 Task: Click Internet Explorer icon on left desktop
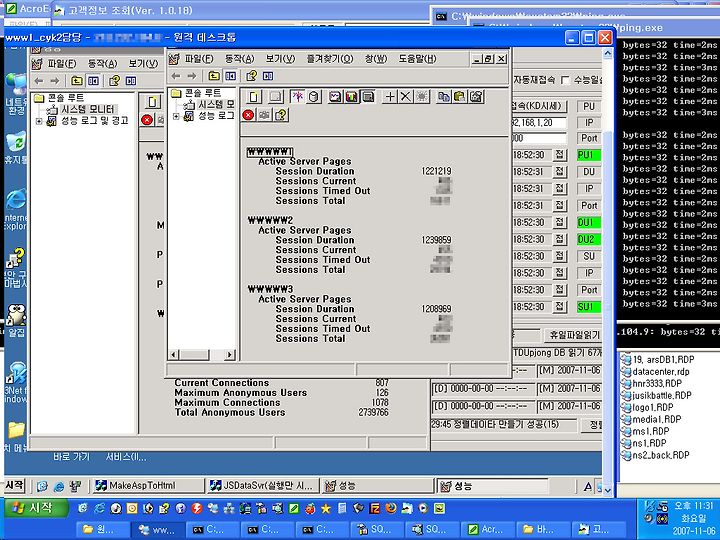tap(16, 200)
